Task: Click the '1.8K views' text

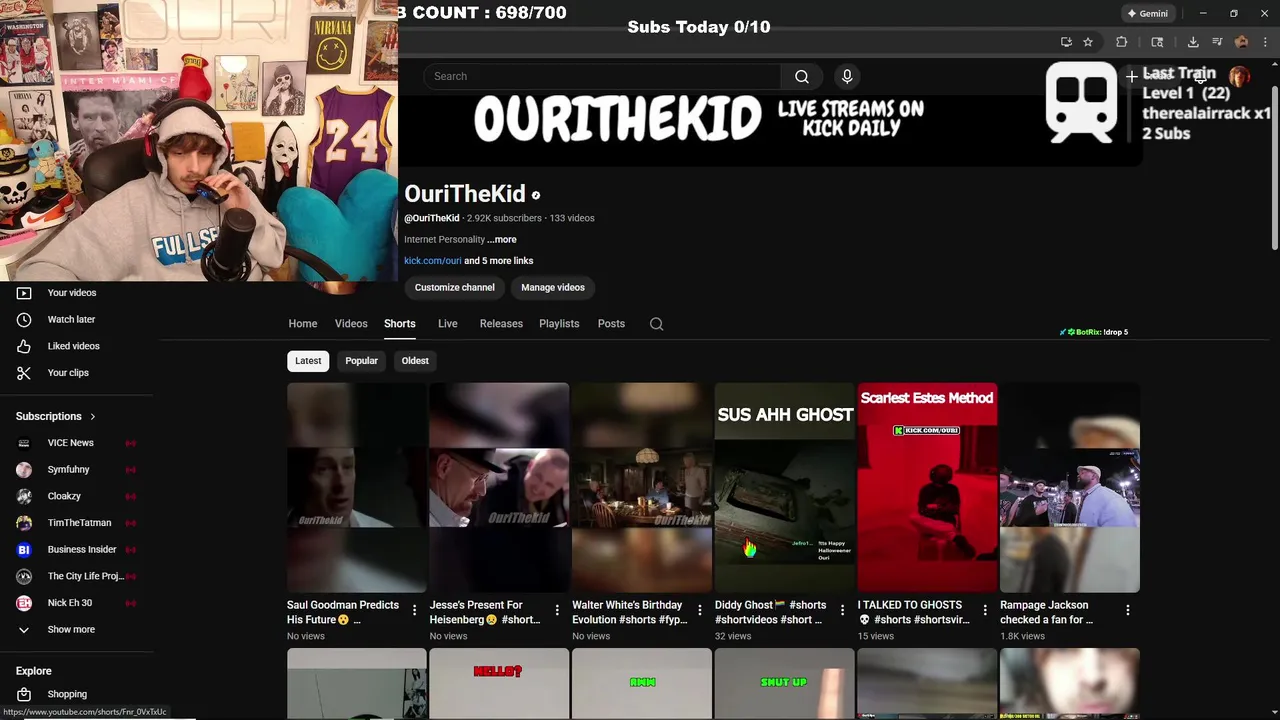Action: pyautogui.click(x=1023, y=636)
